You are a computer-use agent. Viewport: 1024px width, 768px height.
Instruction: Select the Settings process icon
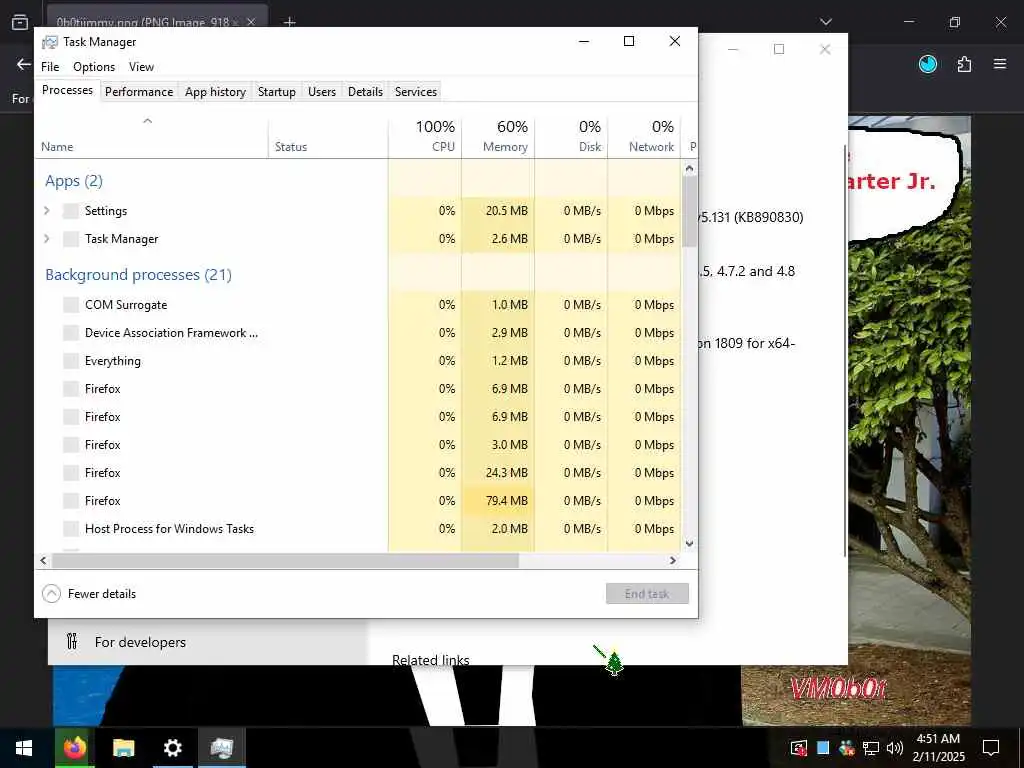(x=71, y=210)
